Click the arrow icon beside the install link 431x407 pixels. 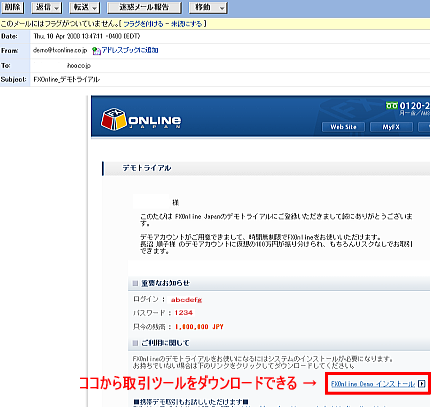coord(421,384)
